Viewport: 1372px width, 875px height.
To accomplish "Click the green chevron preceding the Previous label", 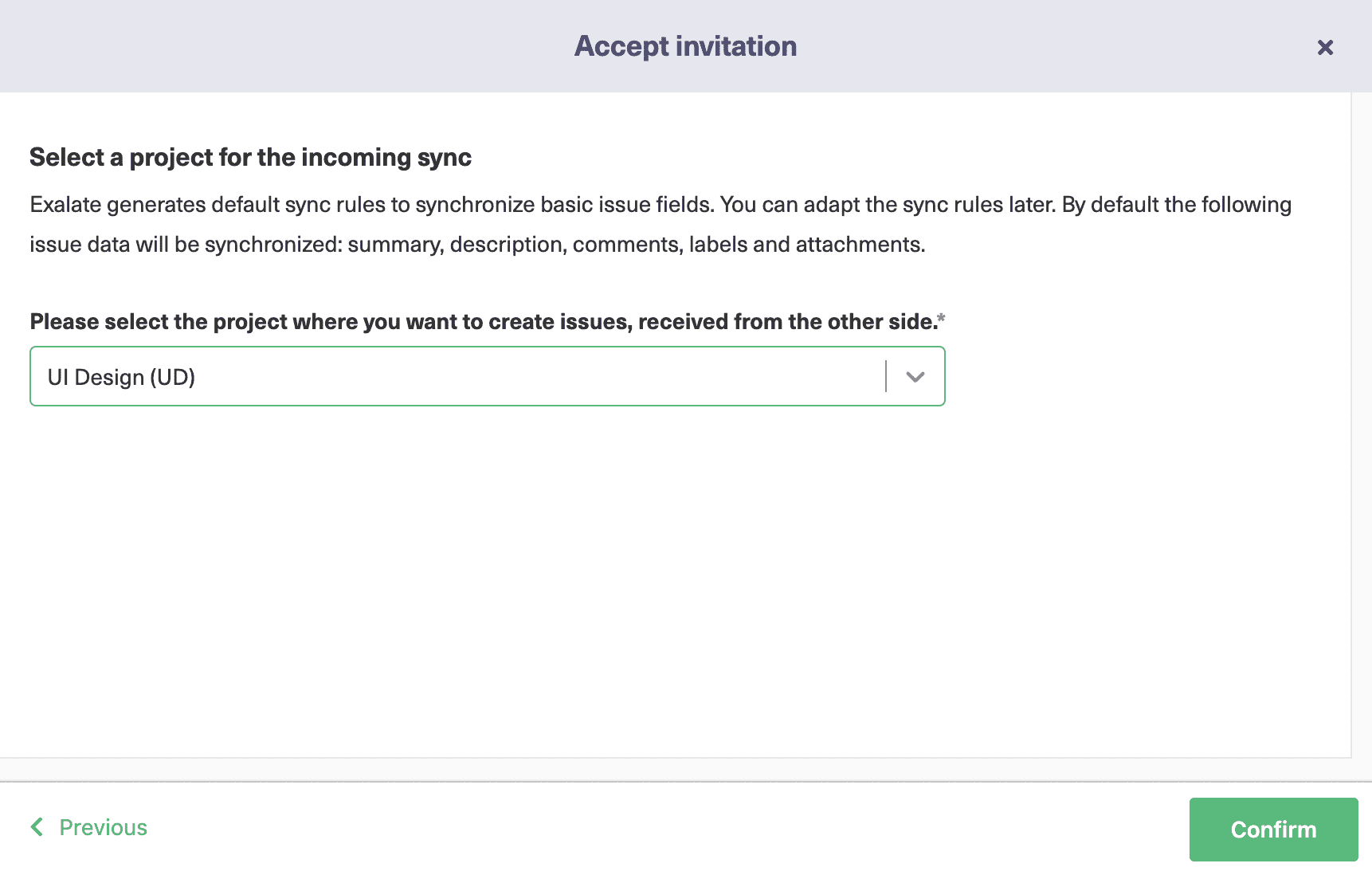I will point(36,827).
